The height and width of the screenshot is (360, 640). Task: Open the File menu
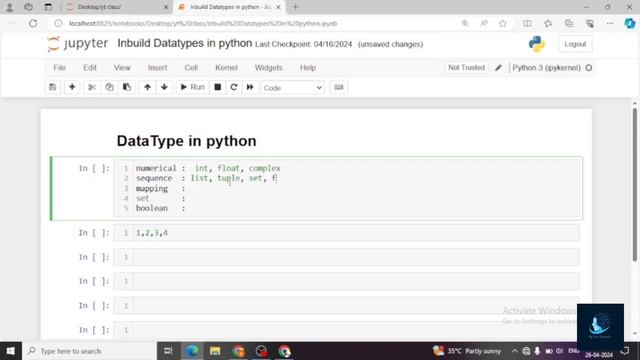pos(60,68)
